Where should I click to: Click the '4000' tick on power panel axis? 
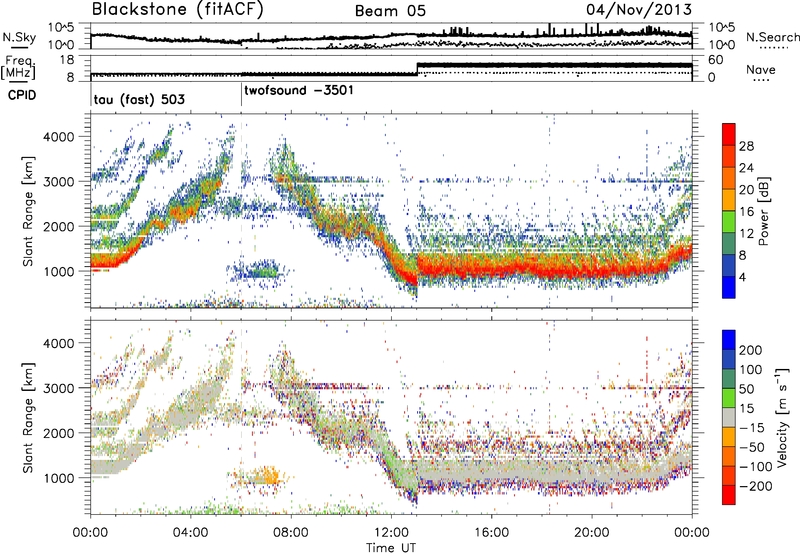point(59,137)
